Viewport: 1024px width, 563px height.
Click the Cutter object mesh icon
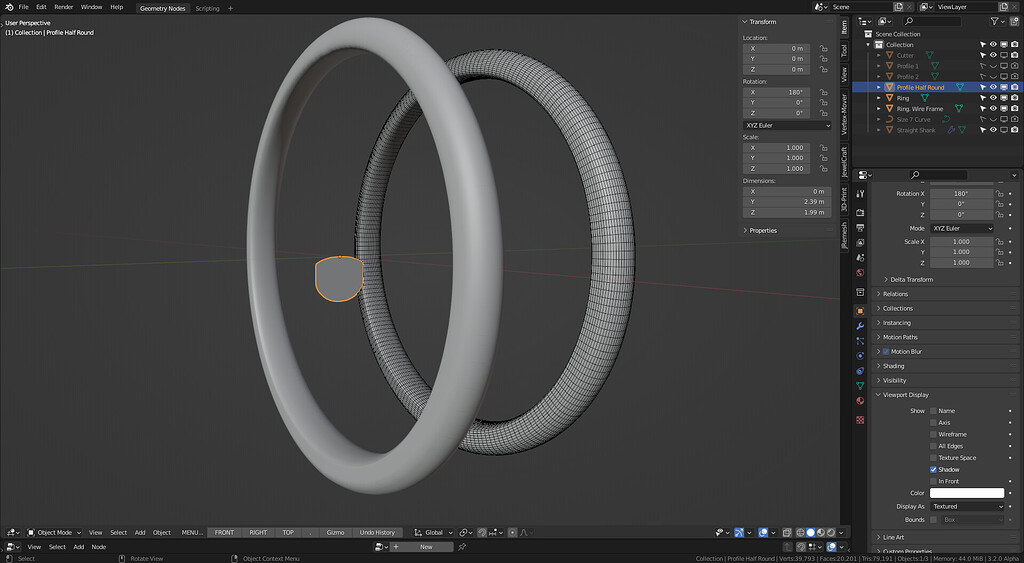pyautogui.click(x=889, y=56)
